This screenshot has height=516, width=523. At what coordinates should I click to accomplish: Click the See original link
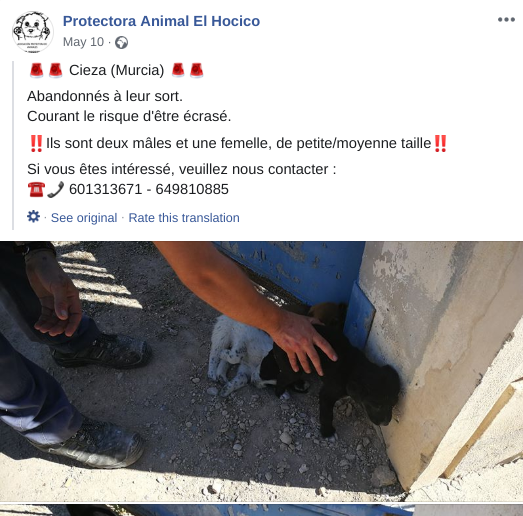pyautogui.click(x=84, y=218)
